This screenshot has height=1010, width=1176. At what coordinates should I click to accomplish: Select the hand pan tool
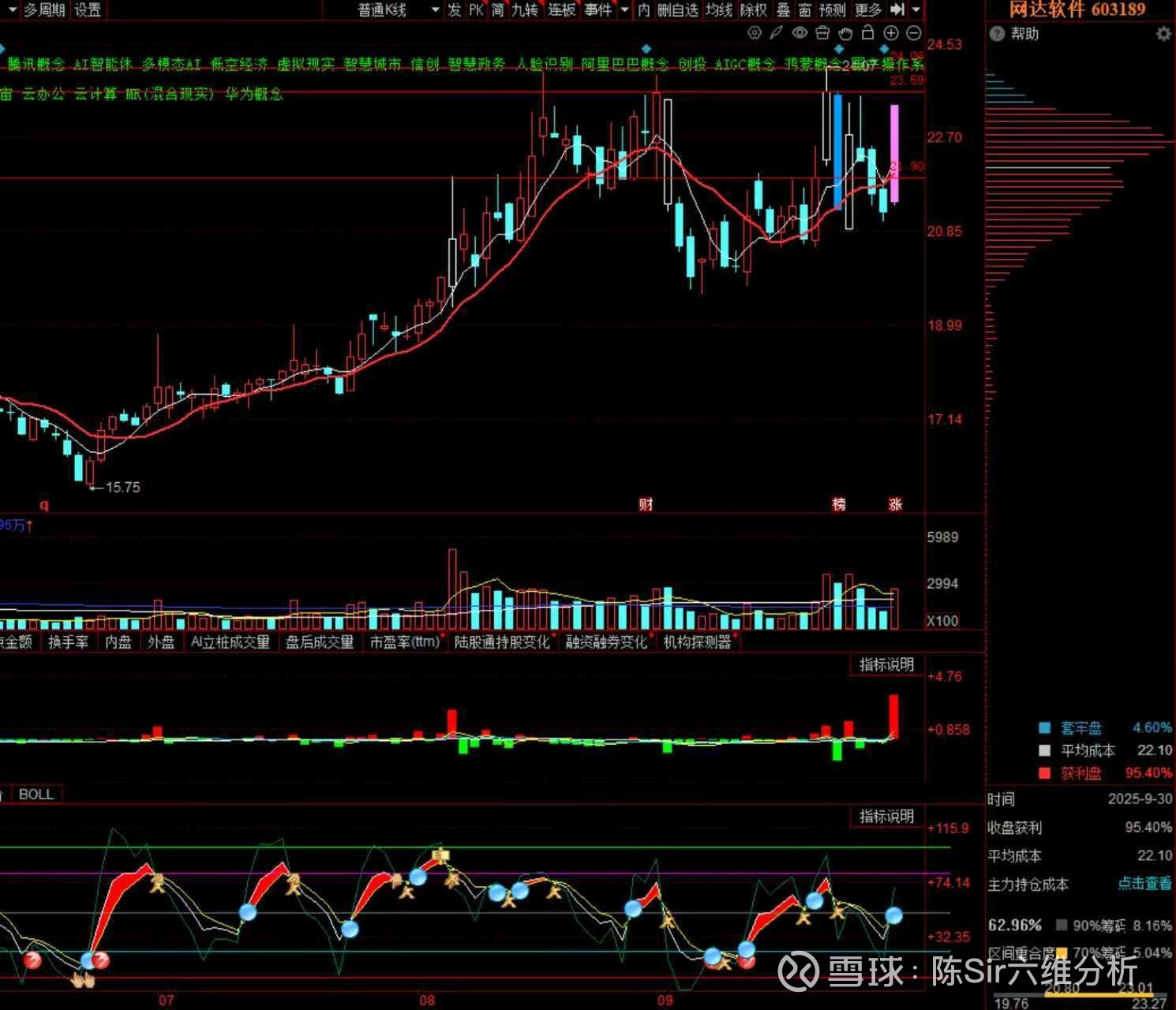pyautogui.click(x=845, y=33)
